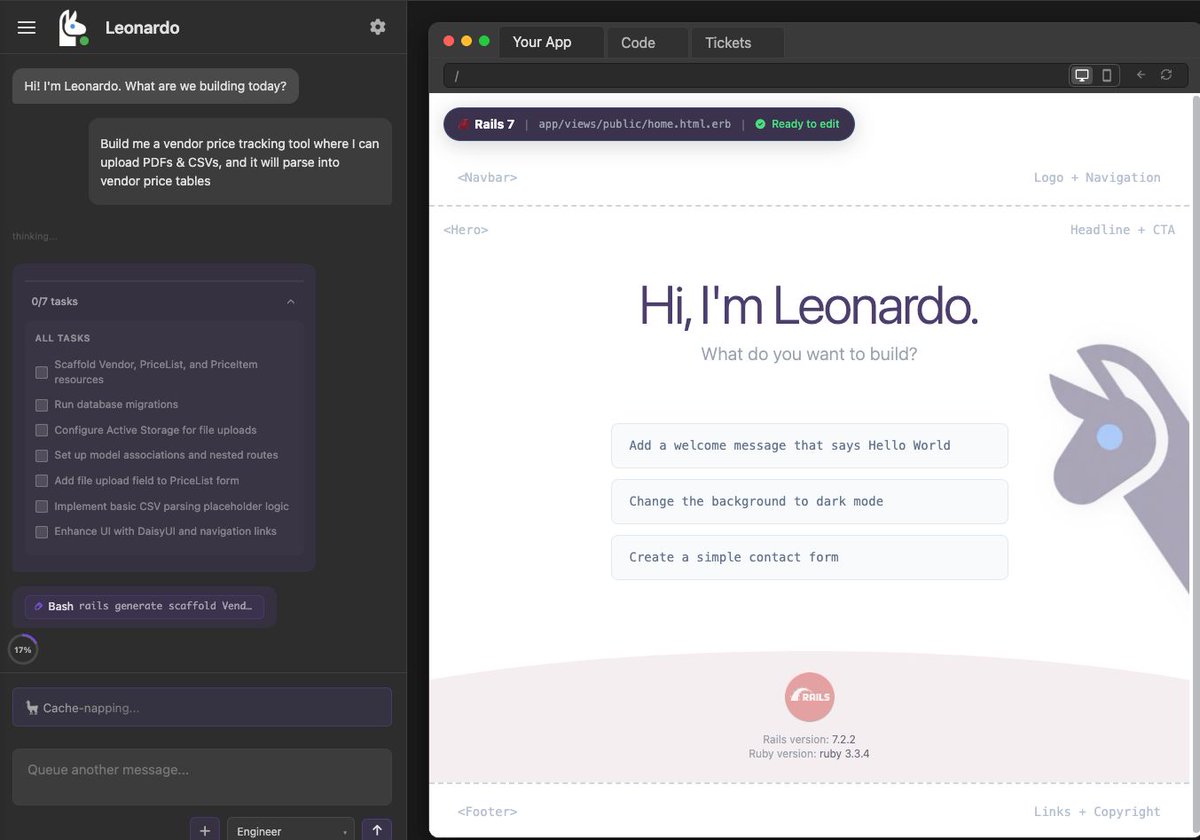Check the Scaffold Vendor, PriceList task
Viewport: 1200px width, 840px height.
pyautogui.click(x=42, y=372)
